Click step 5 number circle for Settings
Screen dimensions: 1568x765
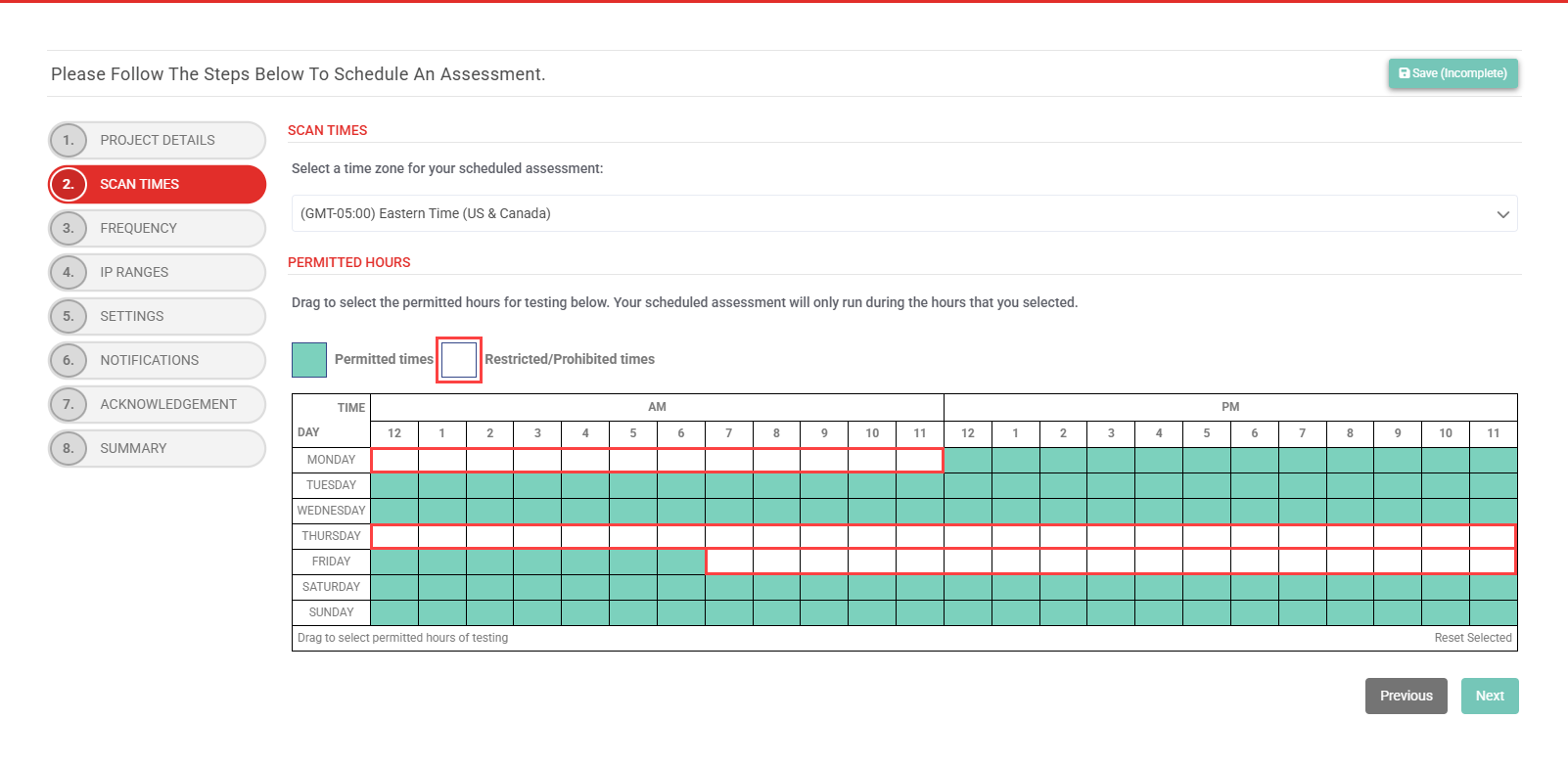(x=69, y=316)
